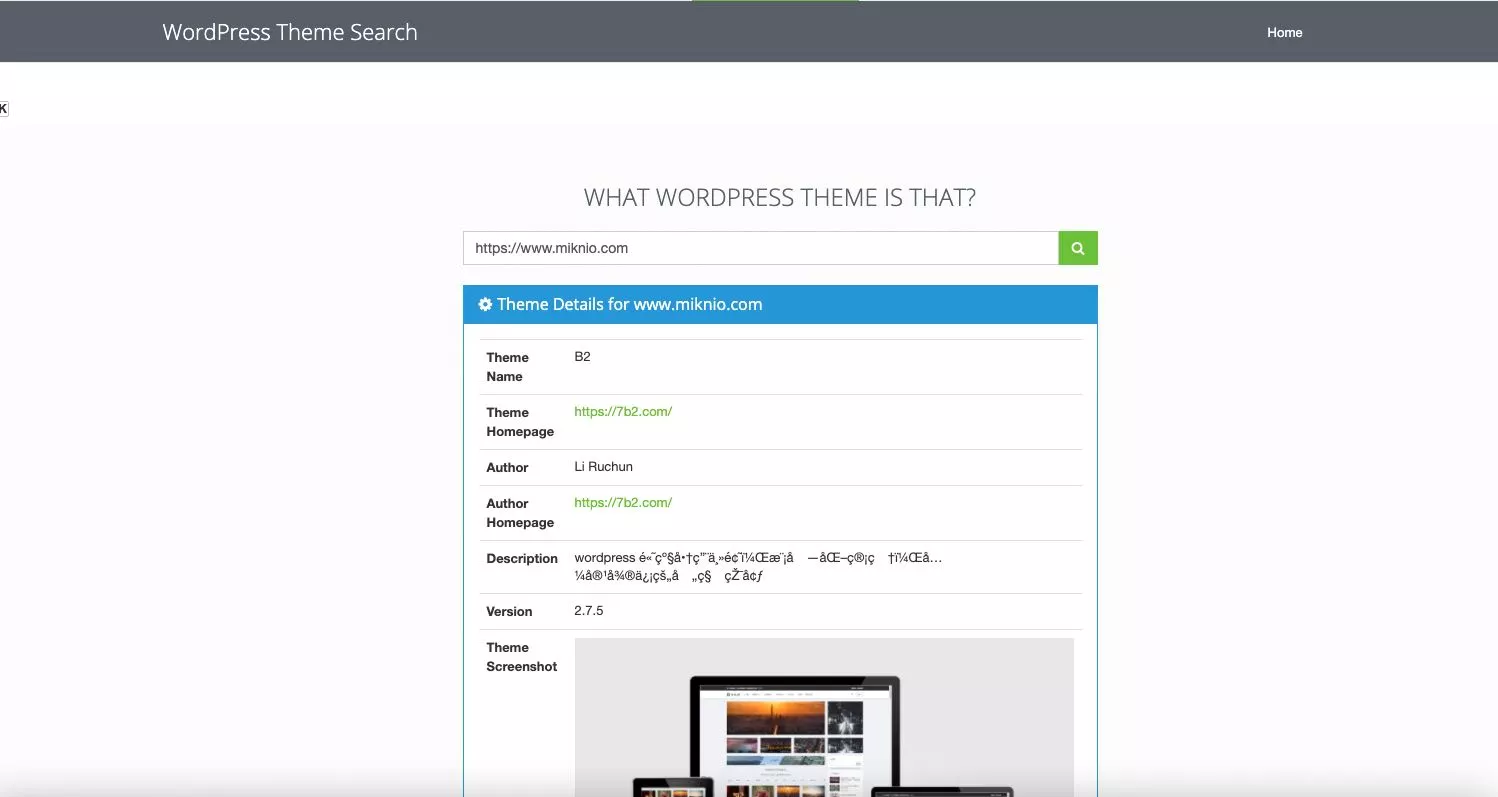Open the Home navigation link
Image resolution: width=1498 pixels, height=797 pixels.
click(1284, 32)
